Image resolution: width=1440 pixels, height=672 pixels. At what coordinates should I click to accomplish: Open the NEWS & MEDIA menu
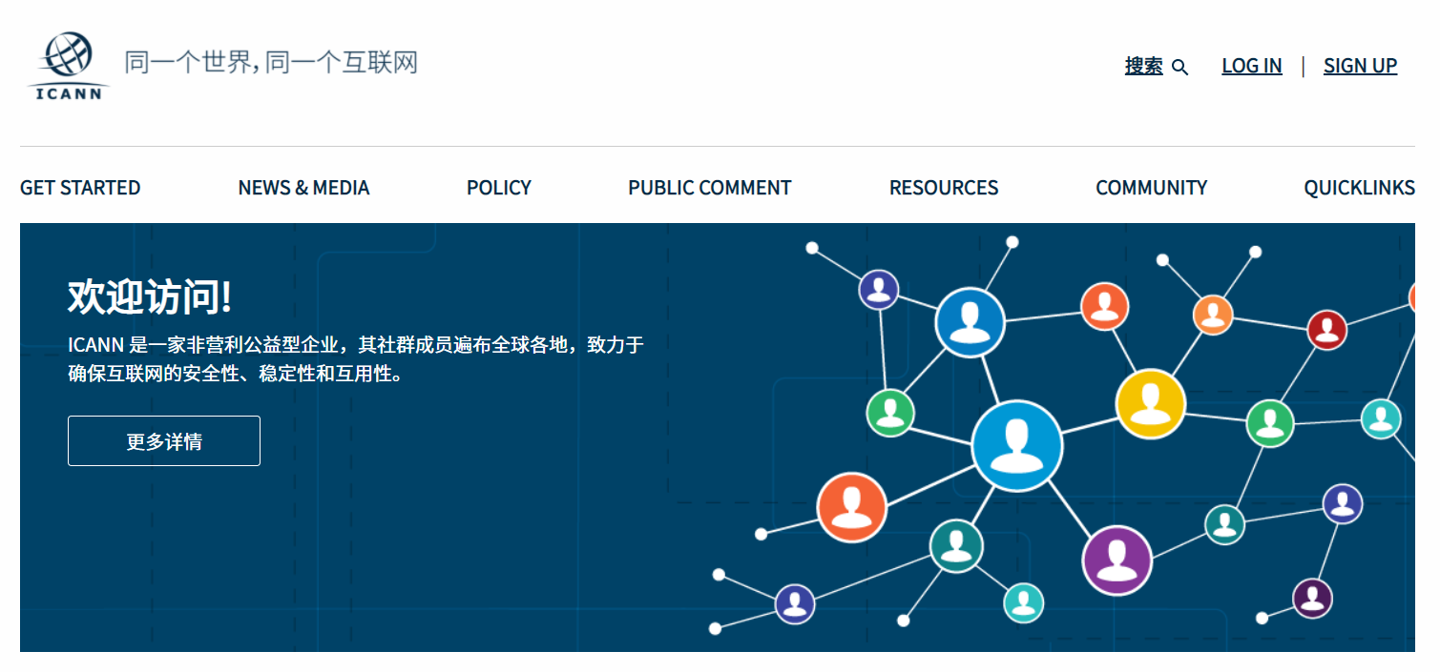304,188
